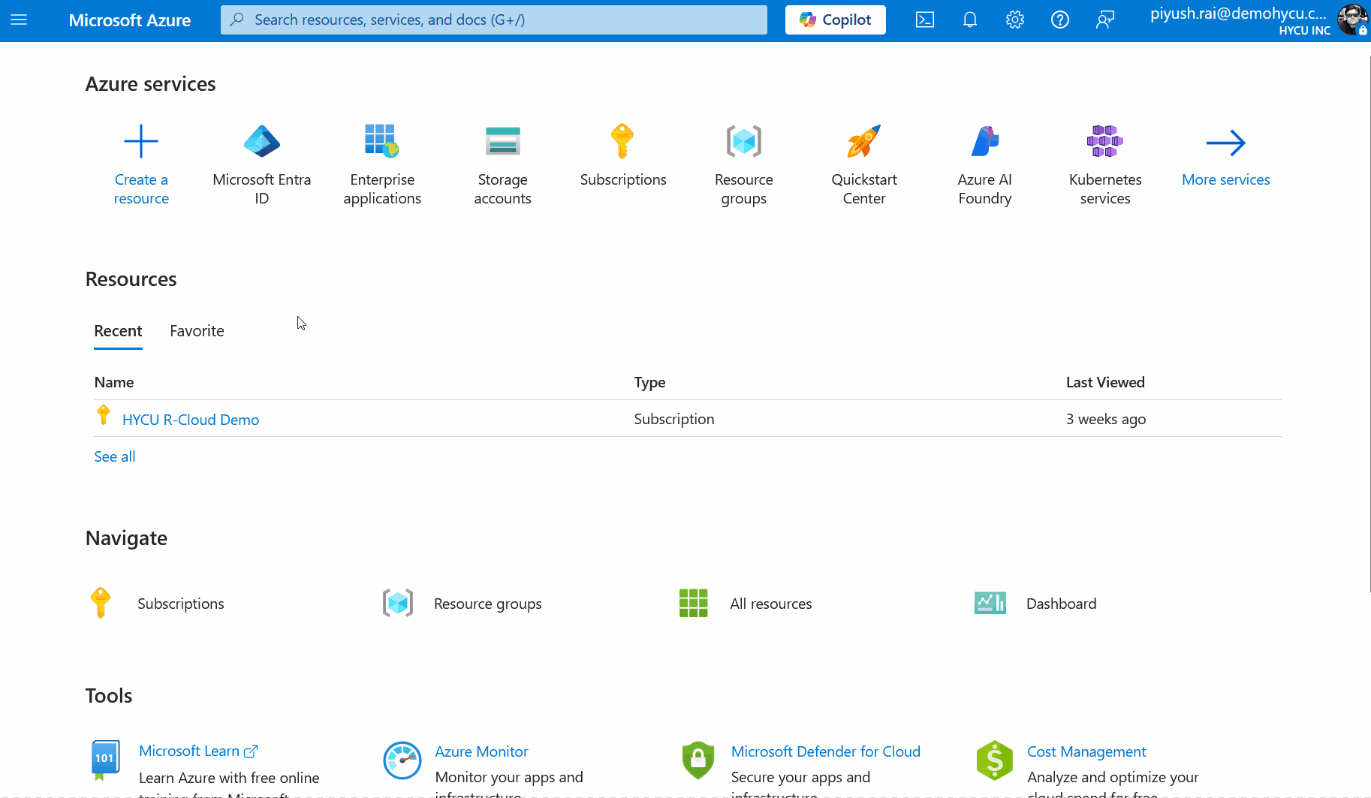Click the Copilot button
The width and height of the screenshot is (1371, 798).
[835, 20]
